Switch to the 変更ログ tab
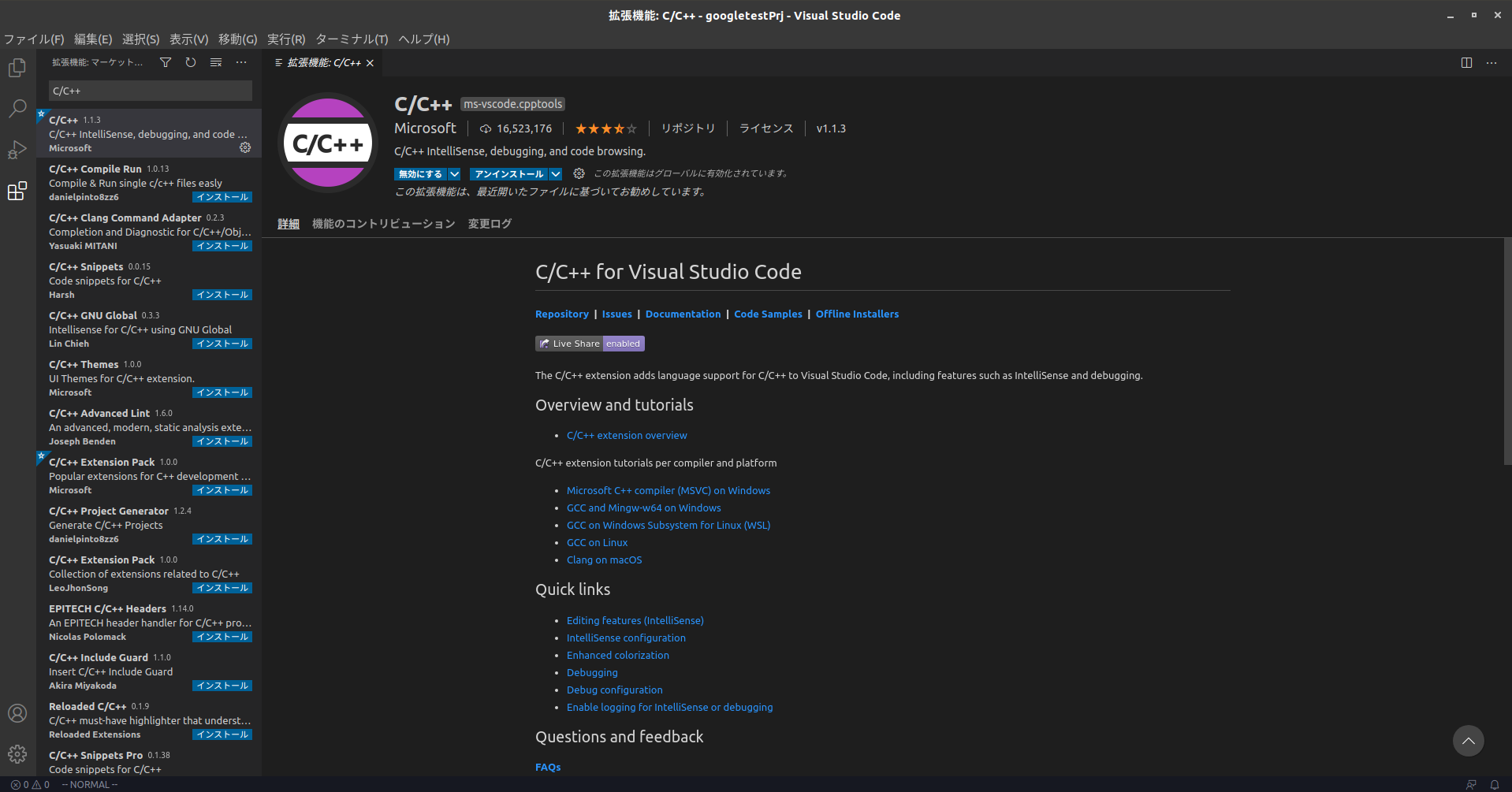 490,224
